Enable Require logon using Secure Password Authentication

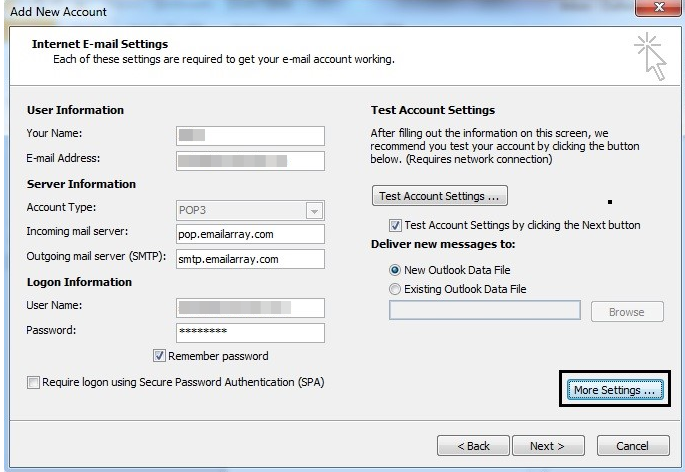click(35, 382)
